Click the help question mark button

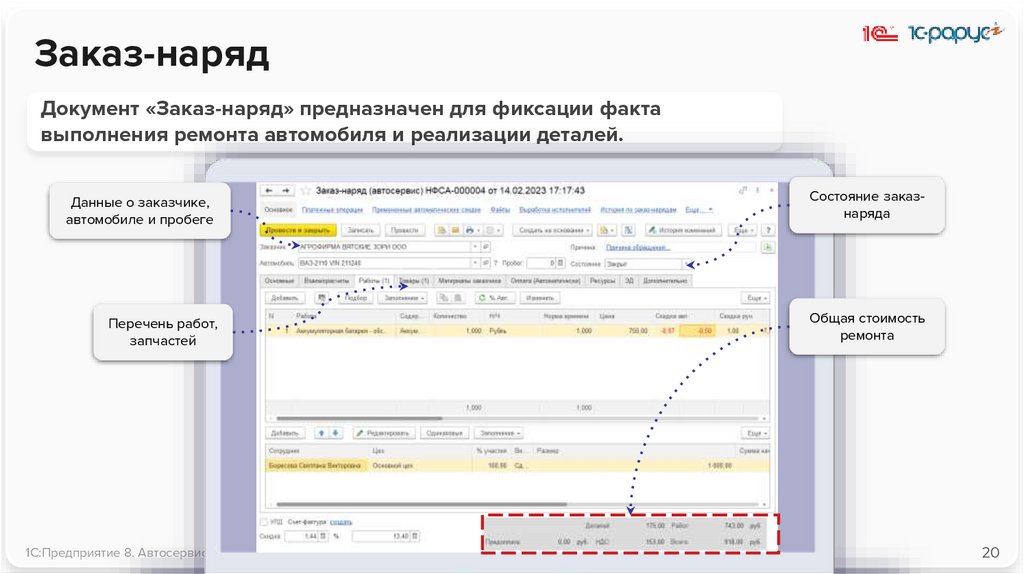coord(768,231)
